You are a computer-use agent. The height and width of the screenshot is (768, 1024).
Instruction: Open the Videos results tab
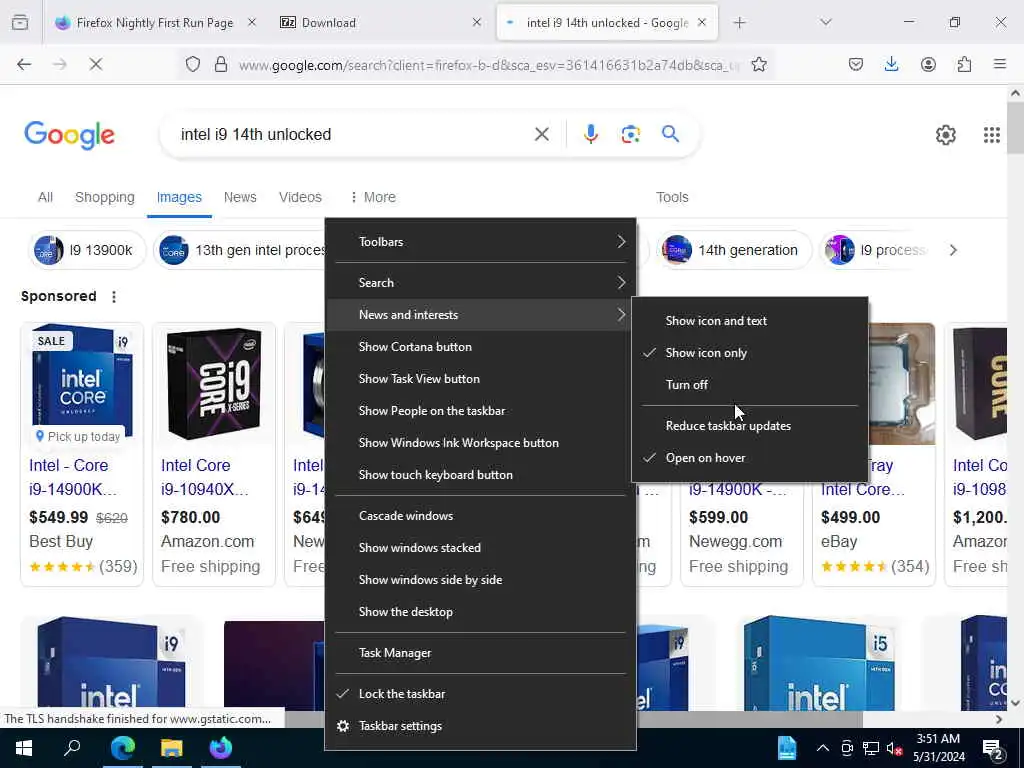click(x=300, y=197)
